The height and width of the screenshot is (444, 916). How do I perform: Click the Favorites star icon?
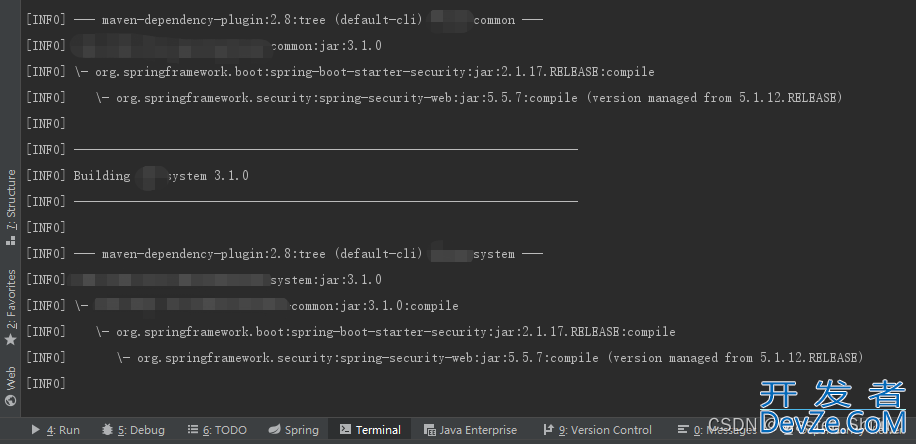click(11, 340)
